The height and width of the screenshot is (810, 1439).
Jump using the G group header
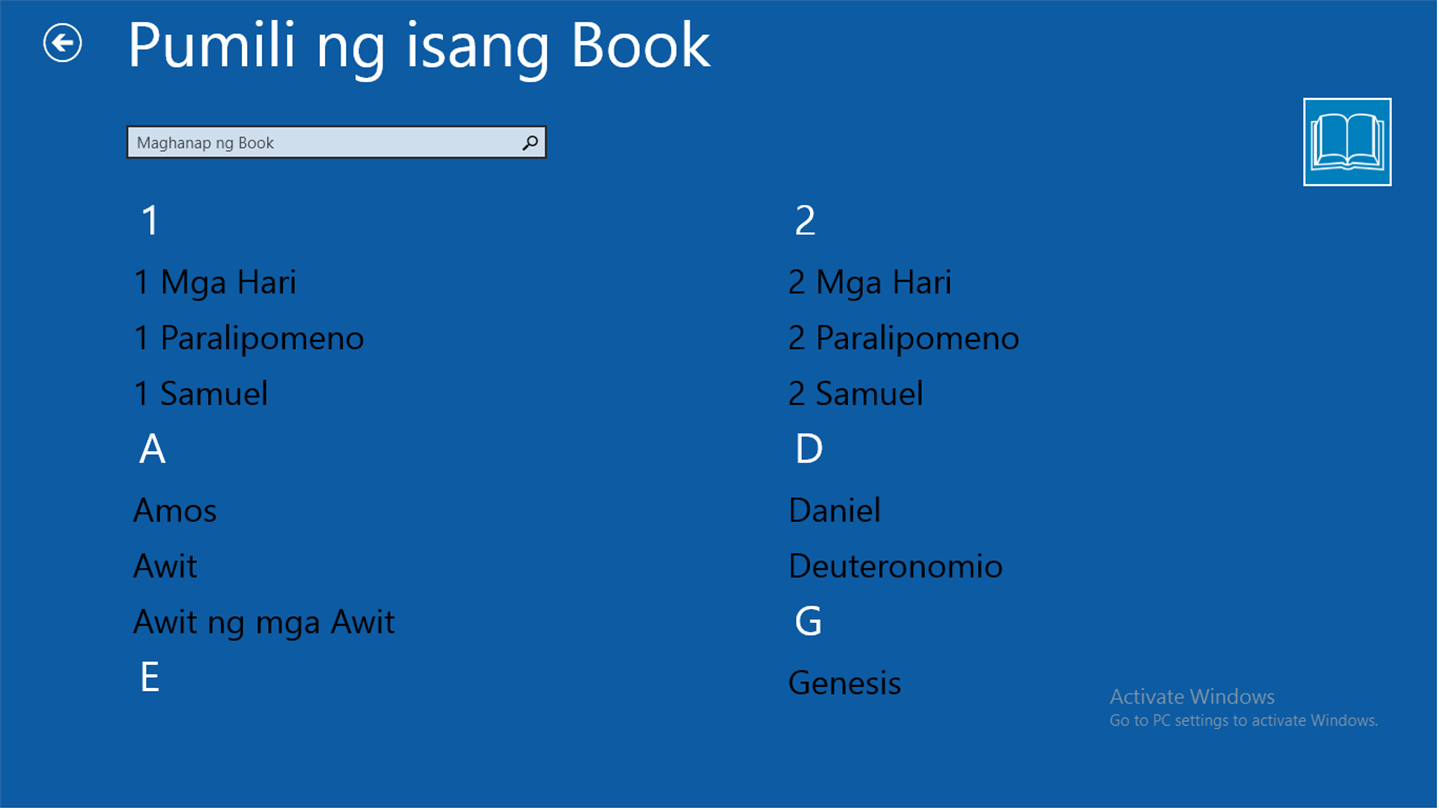point(808,622)
